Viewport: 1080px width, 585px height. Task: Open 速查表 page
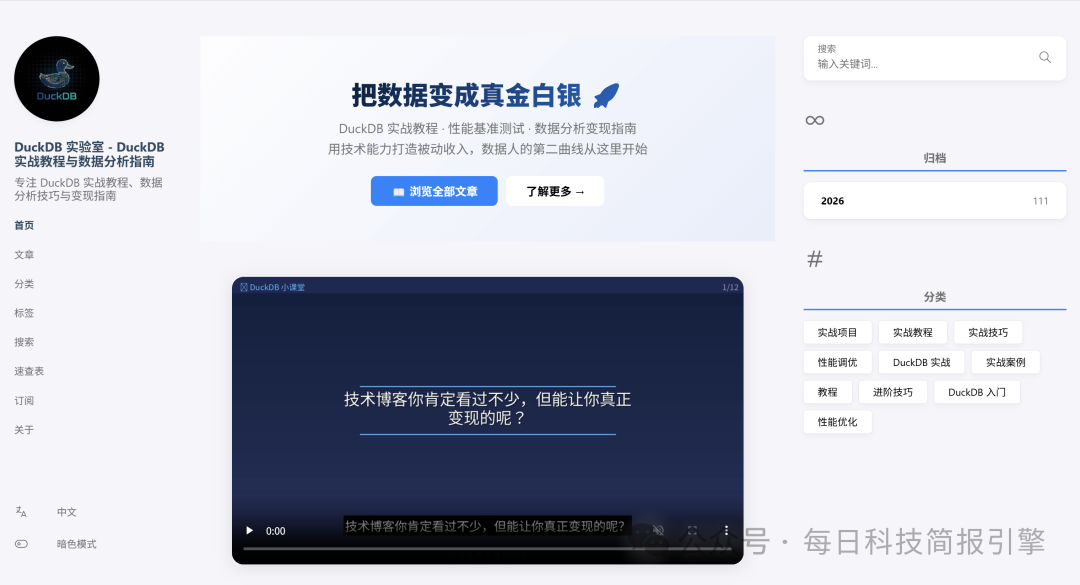pyautogui.click(x=29, y=371)
